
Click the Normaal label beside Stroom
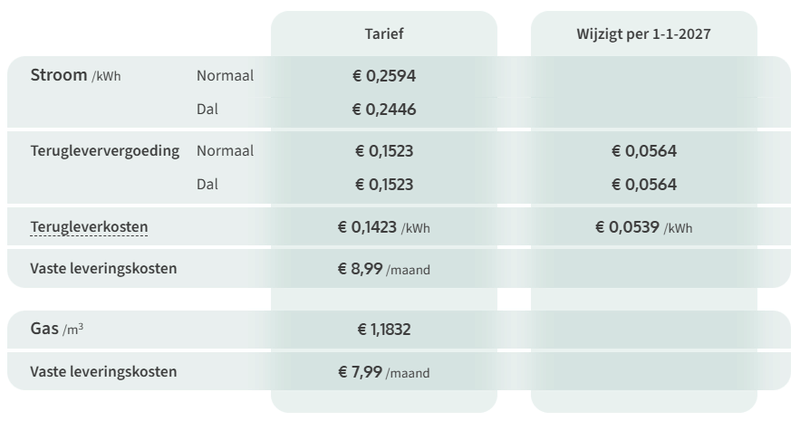[x=225, y=76]
